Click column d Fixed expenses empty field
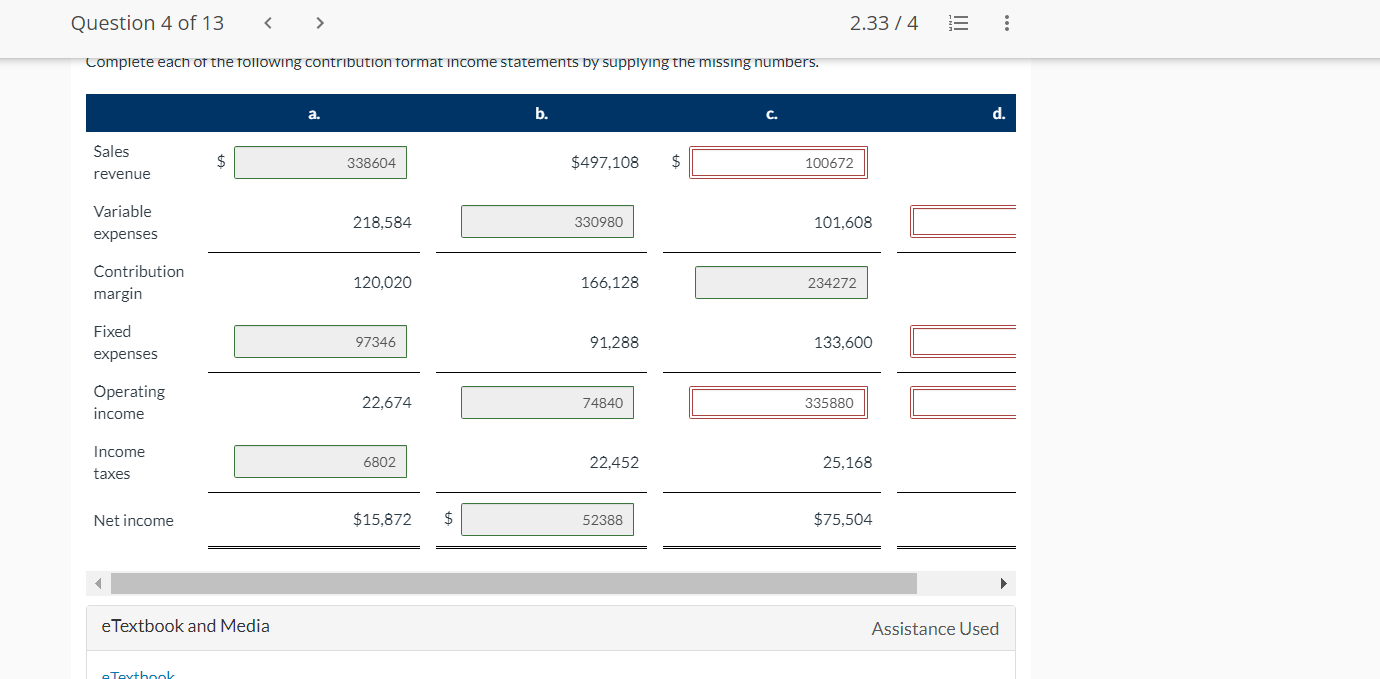 [x=963, y=342]
